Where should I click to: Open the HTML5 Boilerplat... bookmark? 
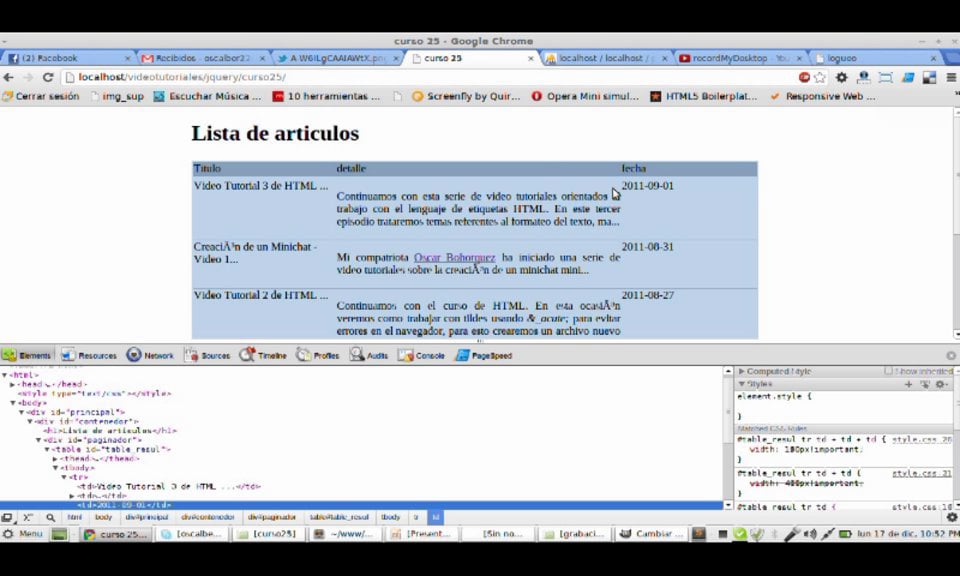[703, 96]
